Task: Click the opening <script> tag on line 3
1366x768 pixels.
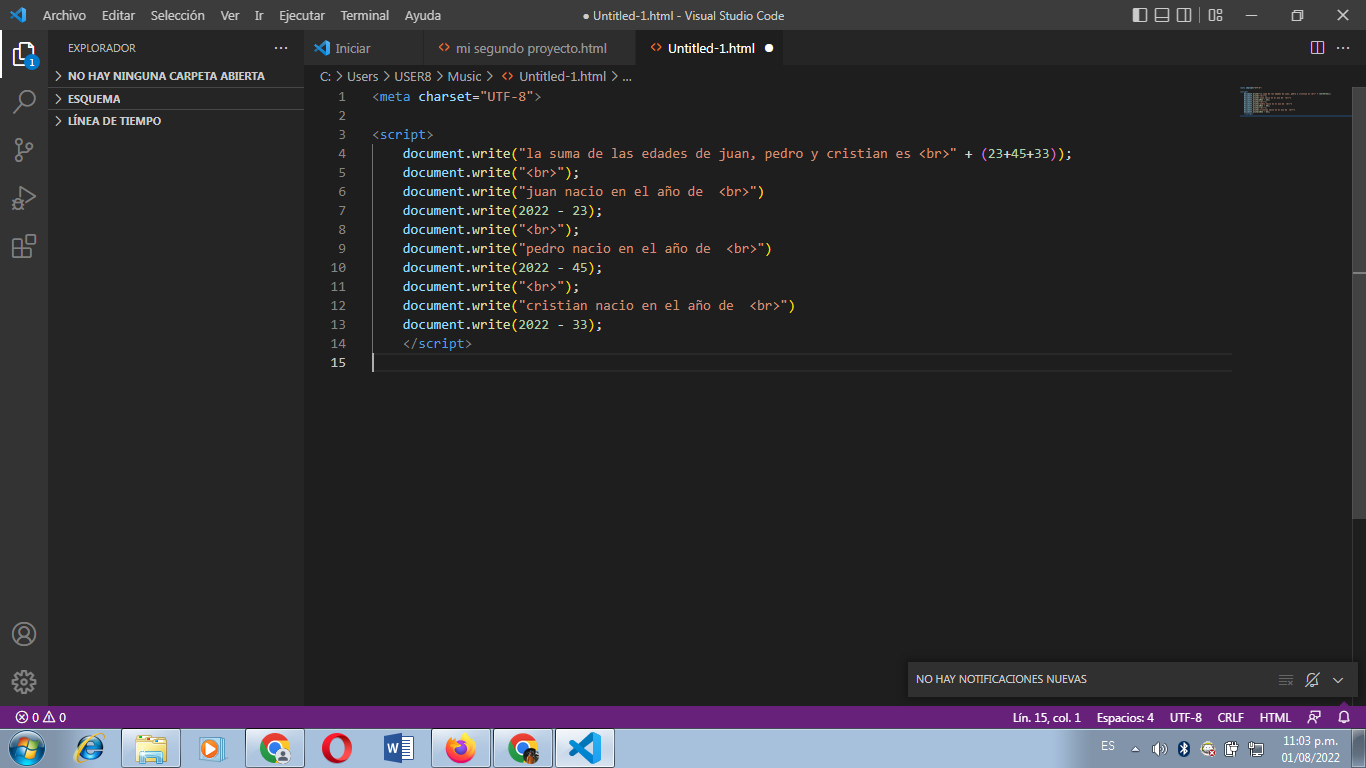Action: 402,135
